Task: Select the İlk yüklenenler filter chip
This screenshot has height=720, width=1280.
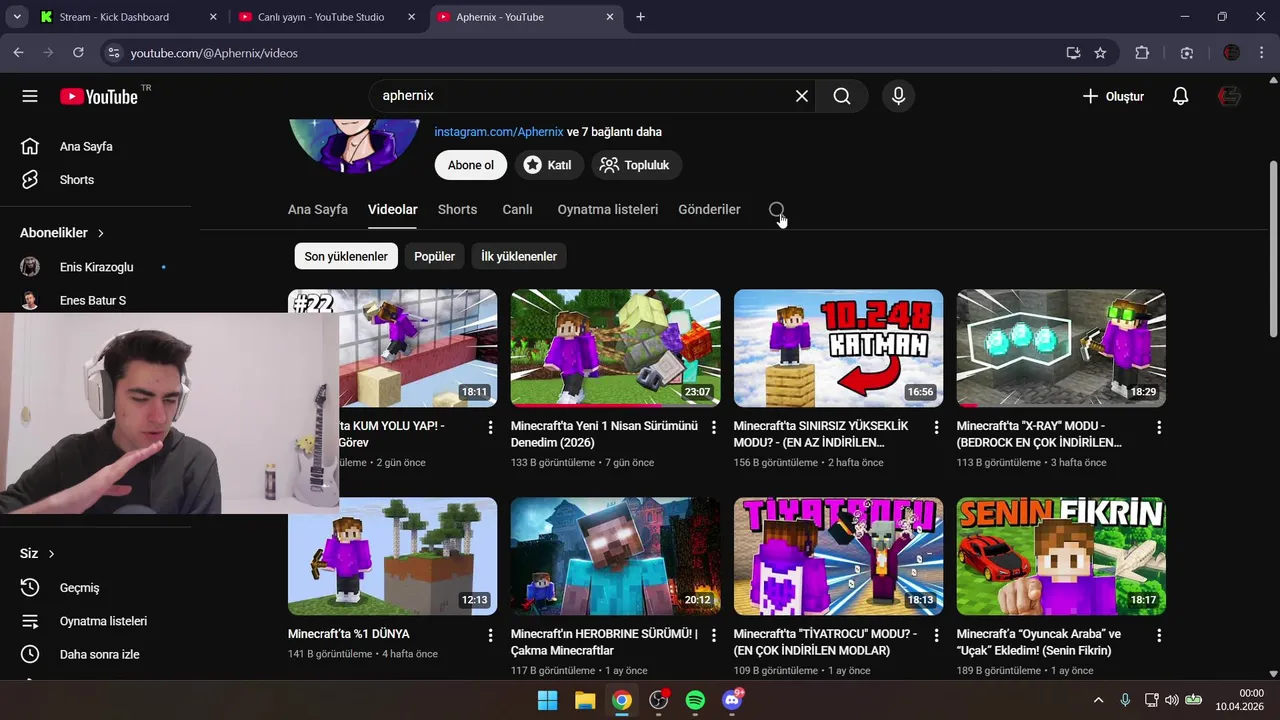Action: tap(519, 257)
